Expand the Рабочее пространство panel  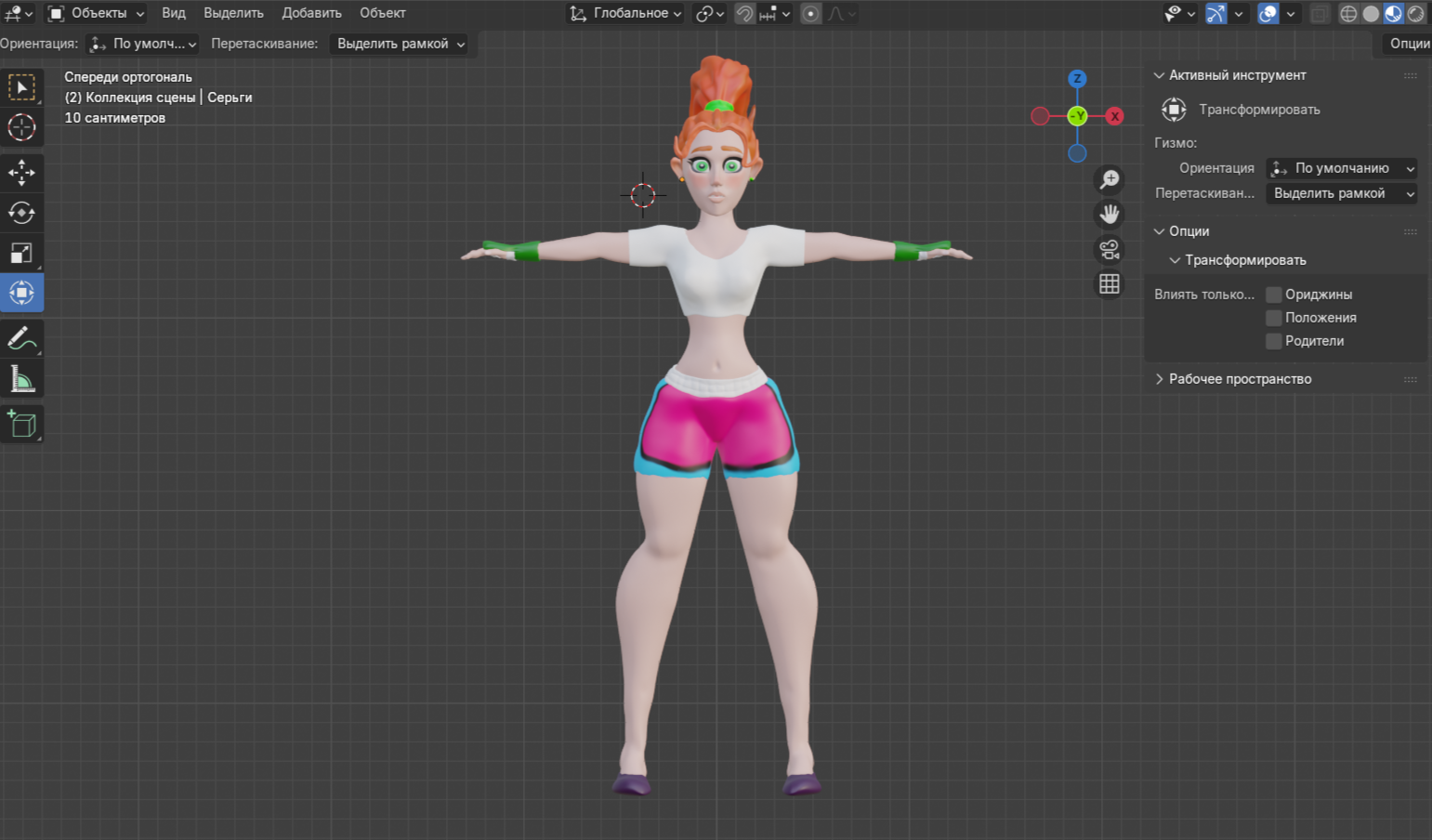[x=1240, y=379]
